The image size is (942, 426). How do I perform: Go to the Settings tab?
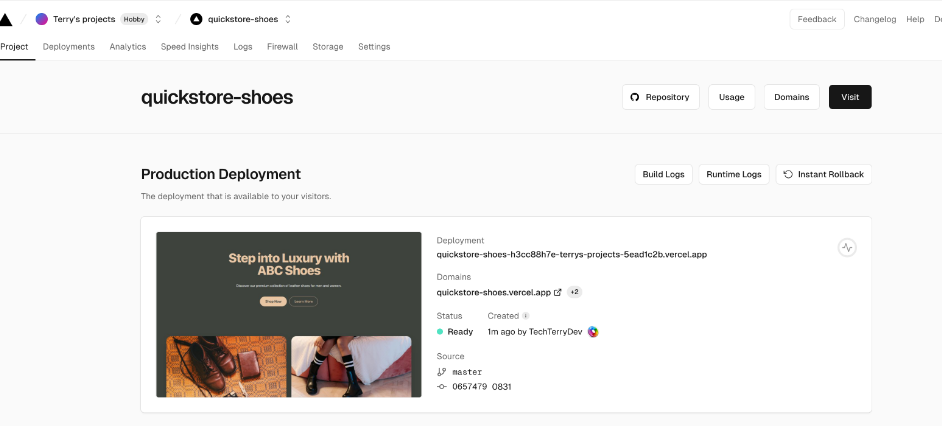coord(374,47)
